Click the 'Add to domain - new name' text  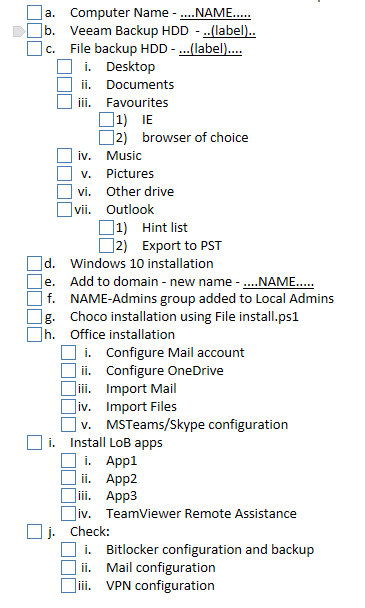pyautogui.click(x=151, y=282)
